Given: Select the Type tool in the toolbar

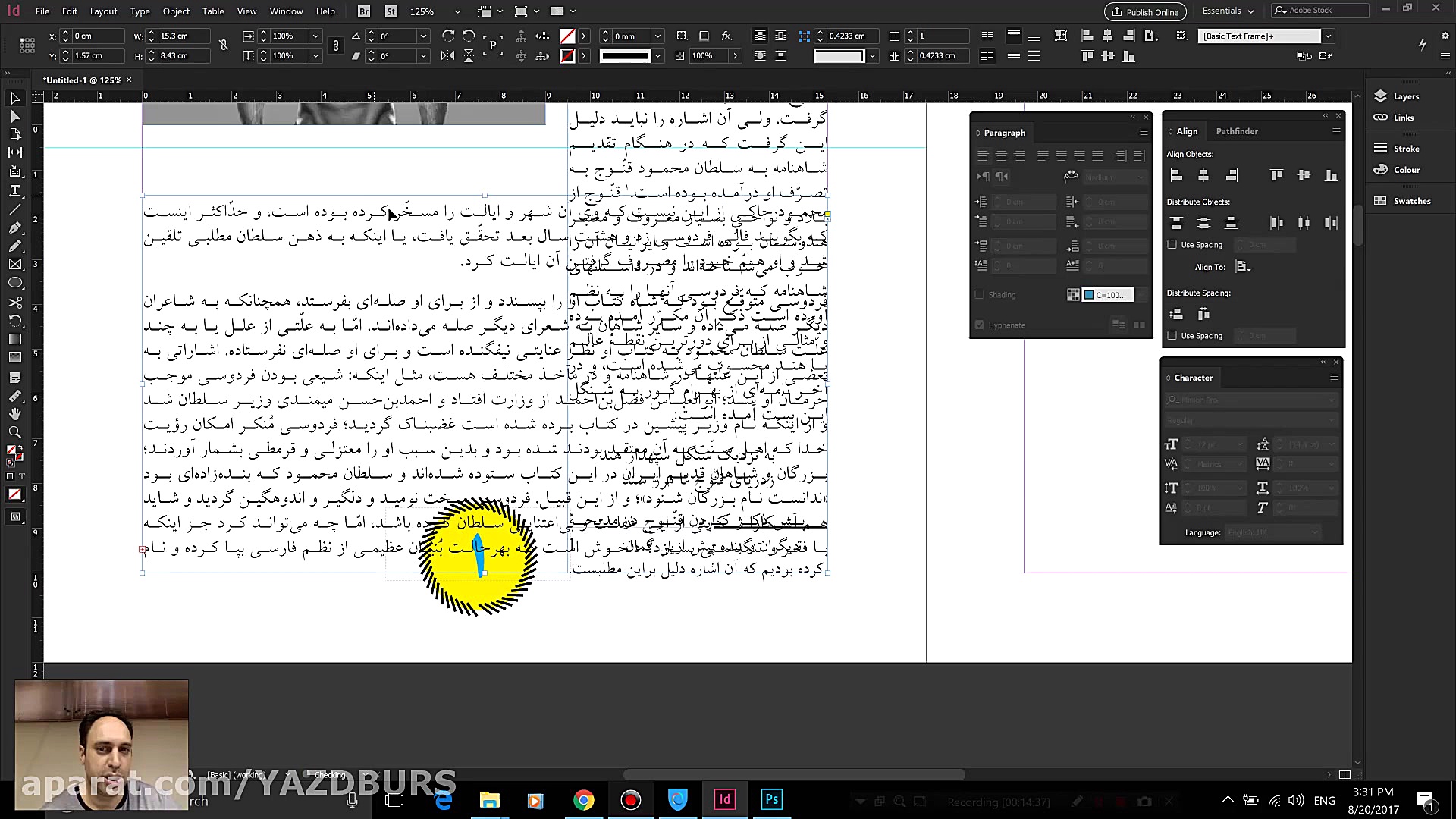Looking at the screenshot, I should click(15, 190).
